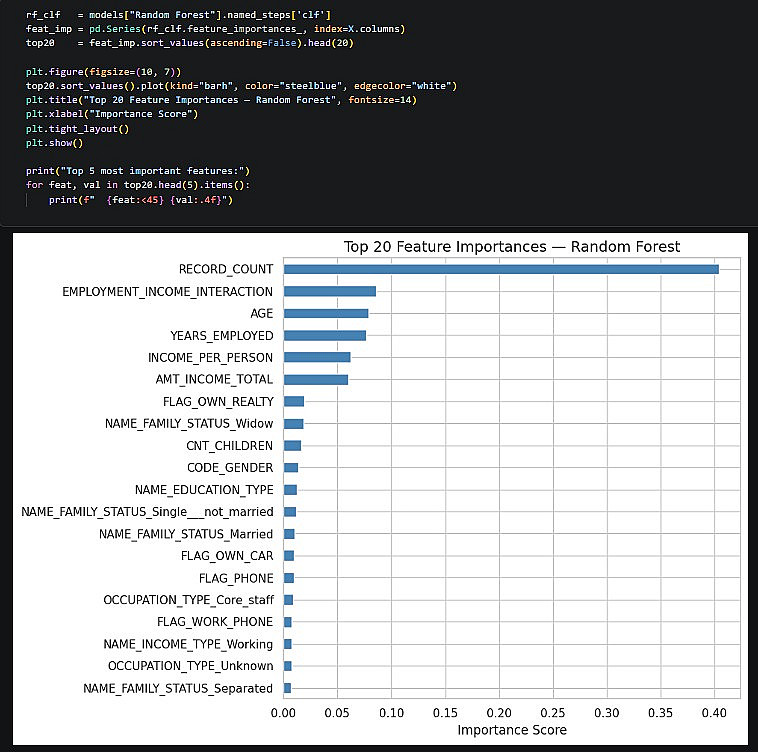The height and width of the screenshot is (752, 758).
Task: Click the NAME_FAMILY_STATUS_Widow axis label
Action: pos(189,424)
